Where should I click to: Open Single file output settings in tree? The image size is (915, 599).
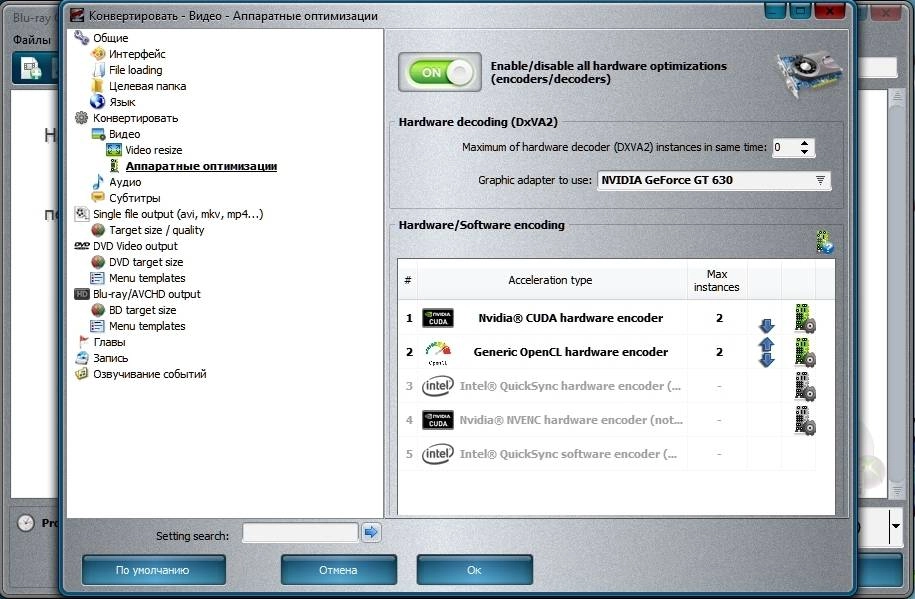[178, 214]
